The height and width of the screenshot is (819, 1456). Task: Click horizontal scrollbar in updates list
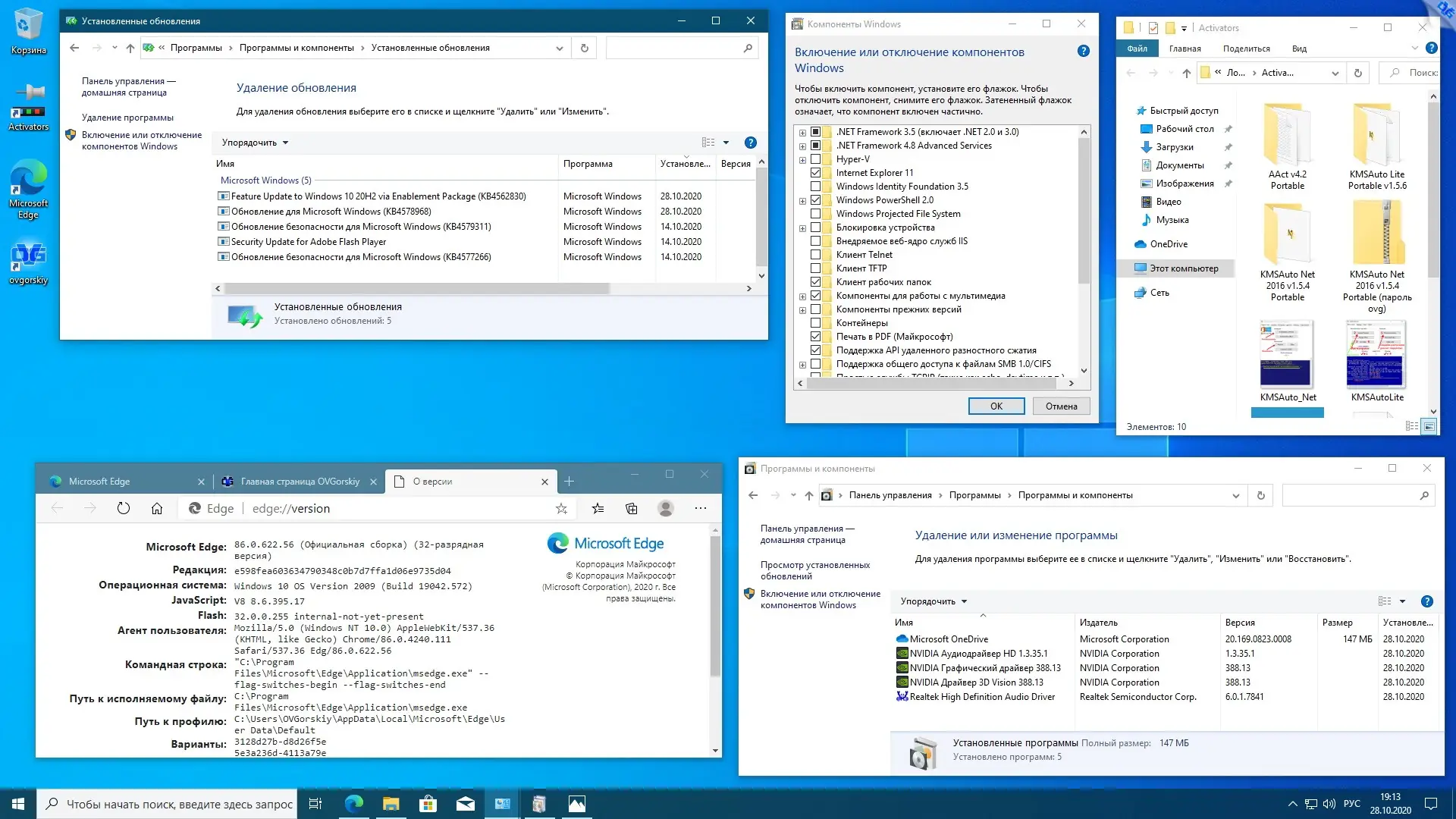coord(417,289)
